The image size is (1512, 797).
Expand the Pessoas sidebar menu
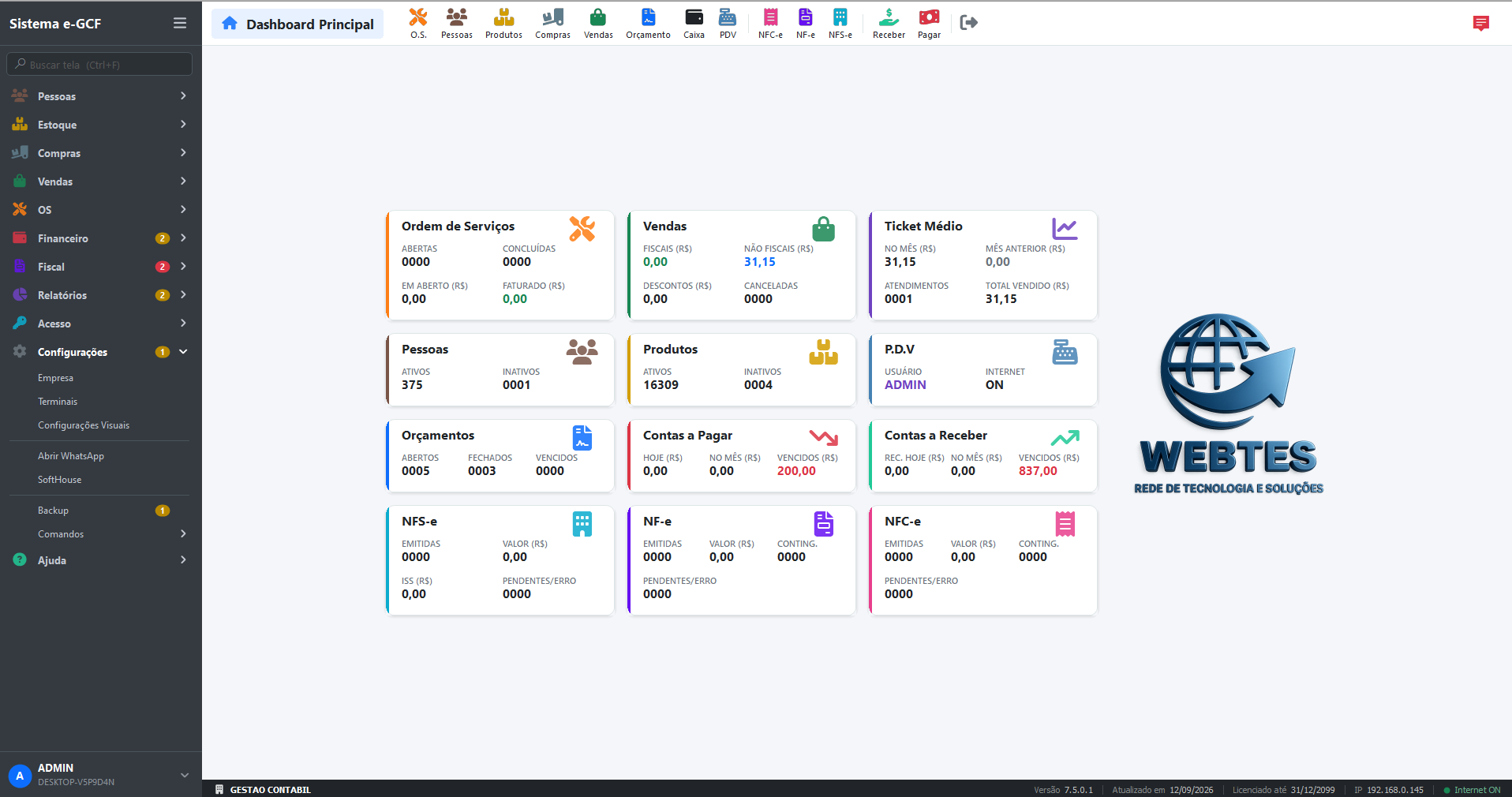click(101, 96)
